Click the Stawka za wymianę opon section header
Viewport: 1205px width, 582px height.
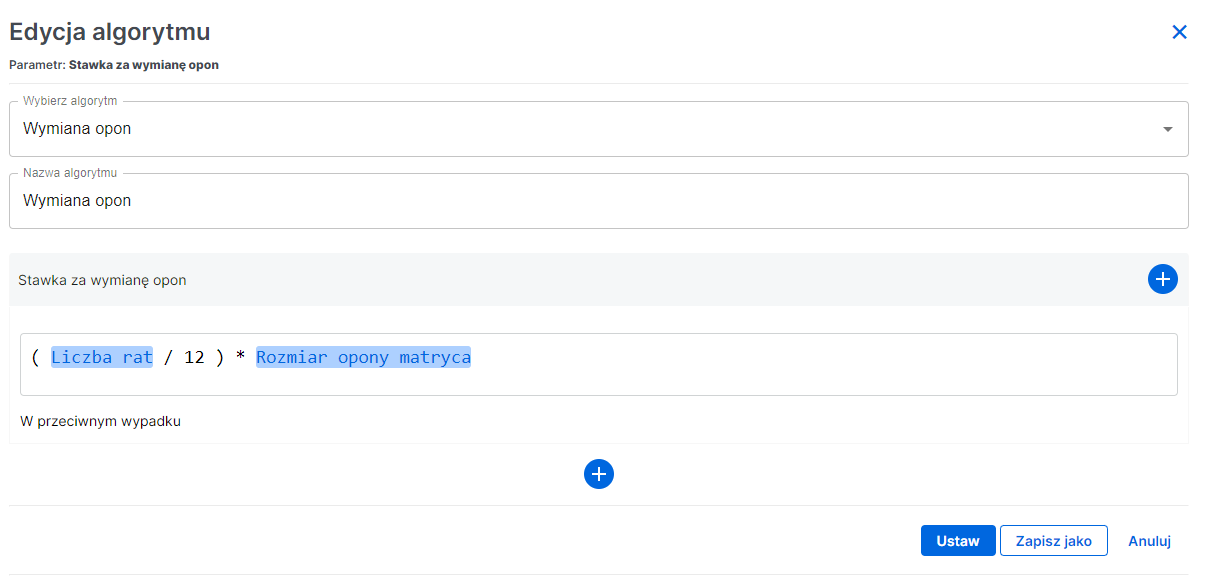(103, 280)
